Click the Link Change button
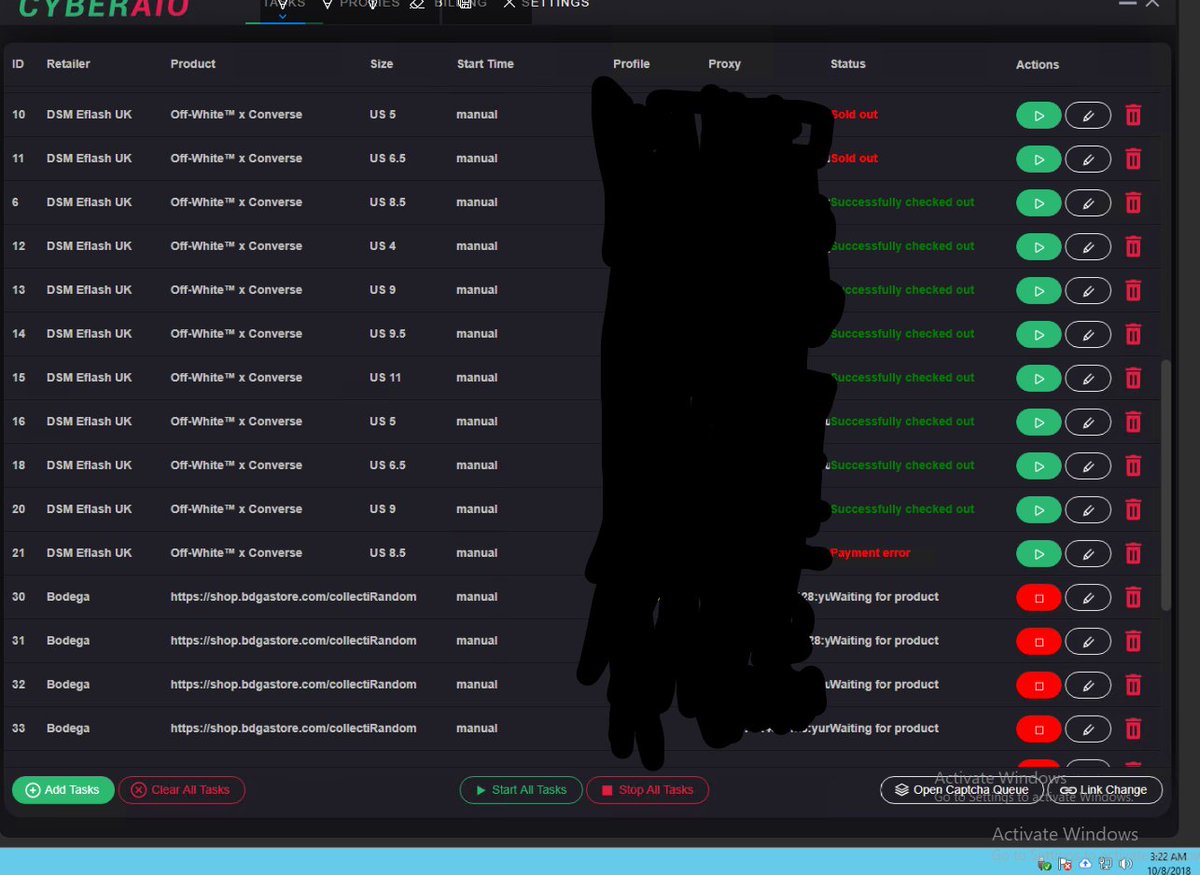 click(1104, 790)
